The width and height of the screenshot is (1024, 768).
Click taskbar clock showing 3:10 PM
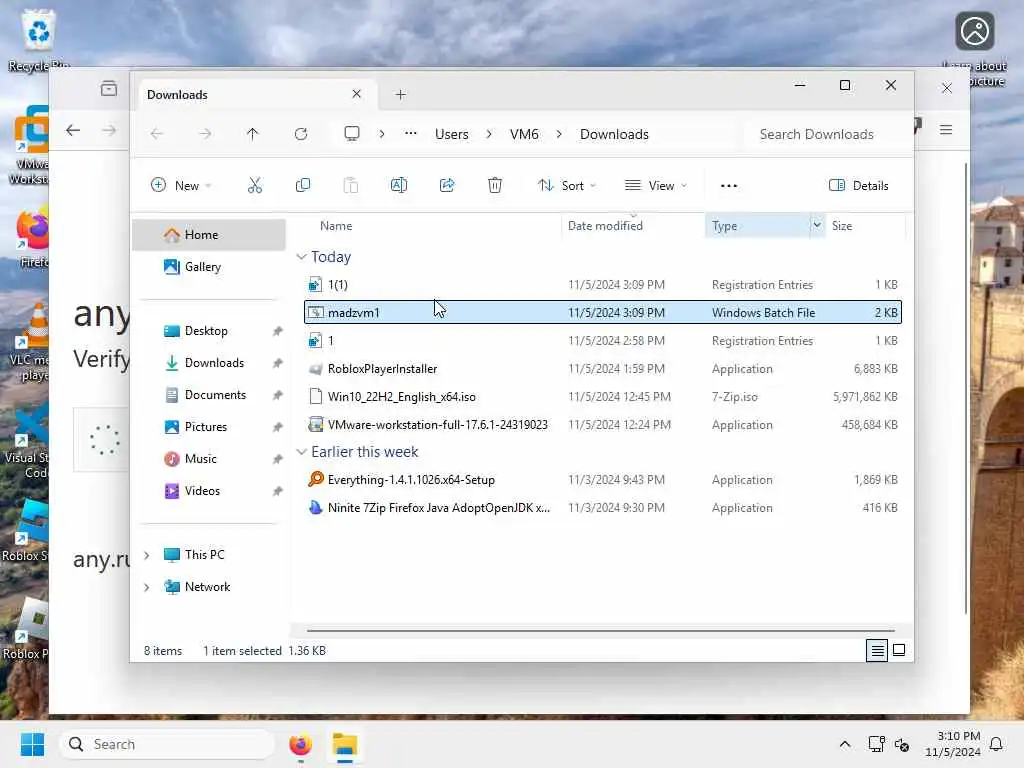(953, 744)
